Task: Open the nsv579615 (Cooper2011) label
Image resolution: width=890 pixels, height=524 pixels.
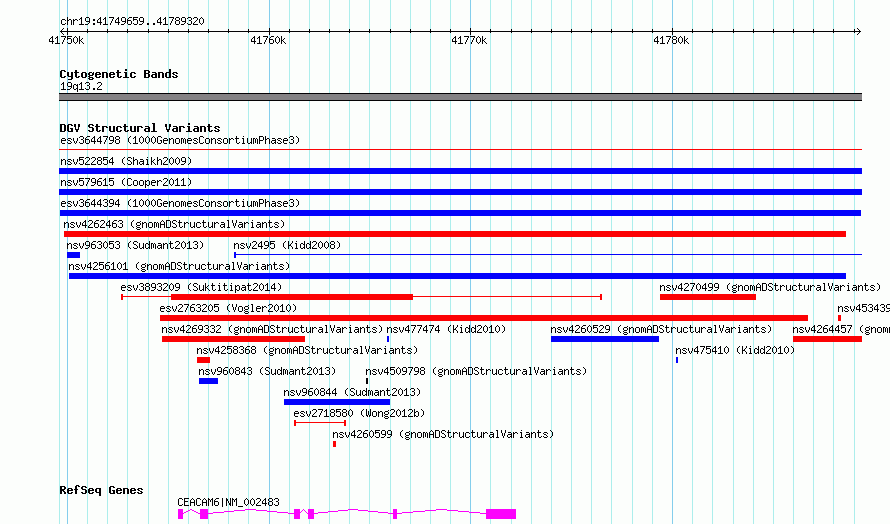Action: click(x=126, y=182)
